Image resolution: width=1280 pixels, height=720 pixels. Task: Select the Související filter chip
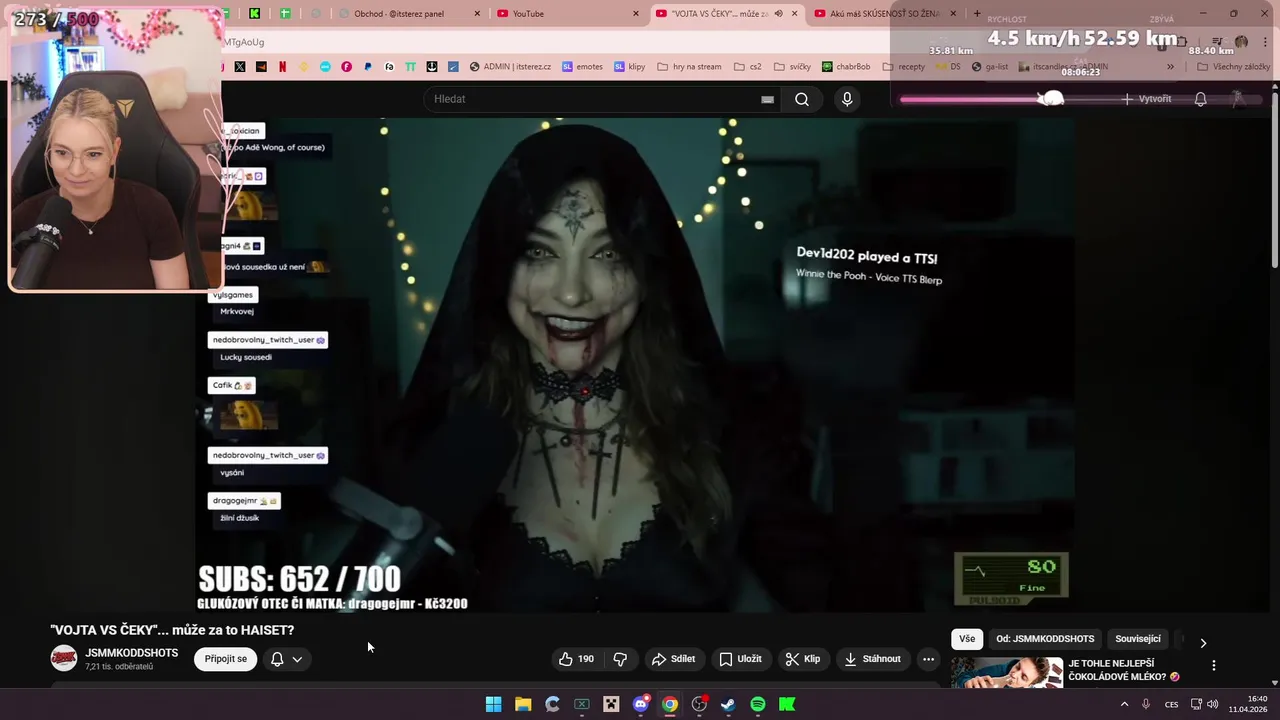[1138, 639]
